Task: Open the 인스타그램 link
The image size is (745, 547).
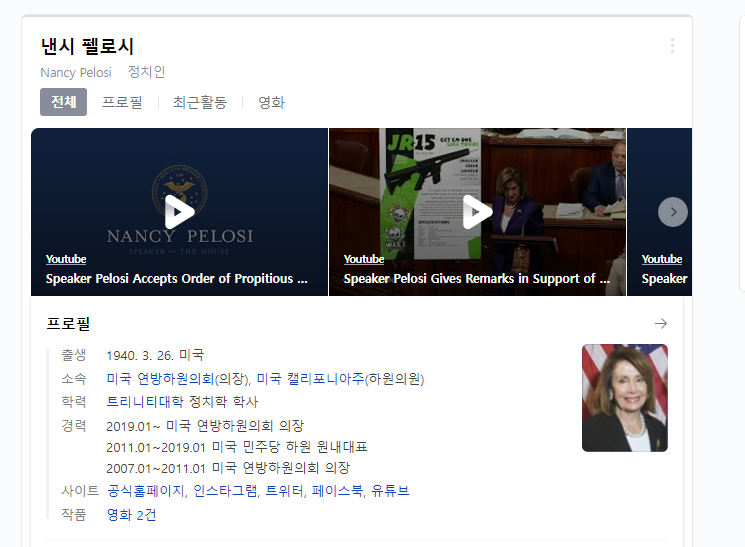Action: (225, 490)
